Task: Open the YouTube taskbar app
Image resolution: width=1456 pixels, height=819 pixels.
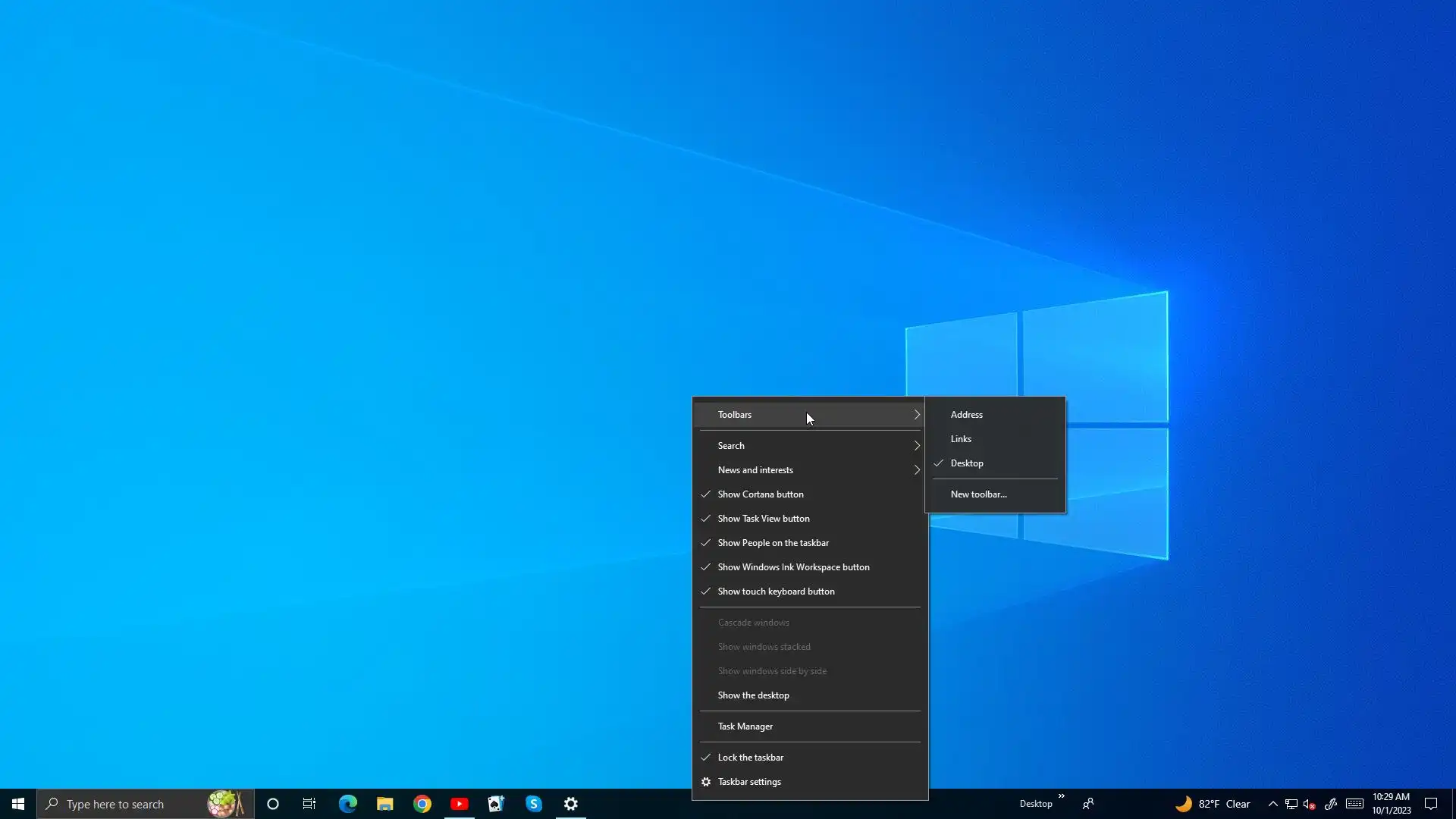Action: tap(460, 804)
